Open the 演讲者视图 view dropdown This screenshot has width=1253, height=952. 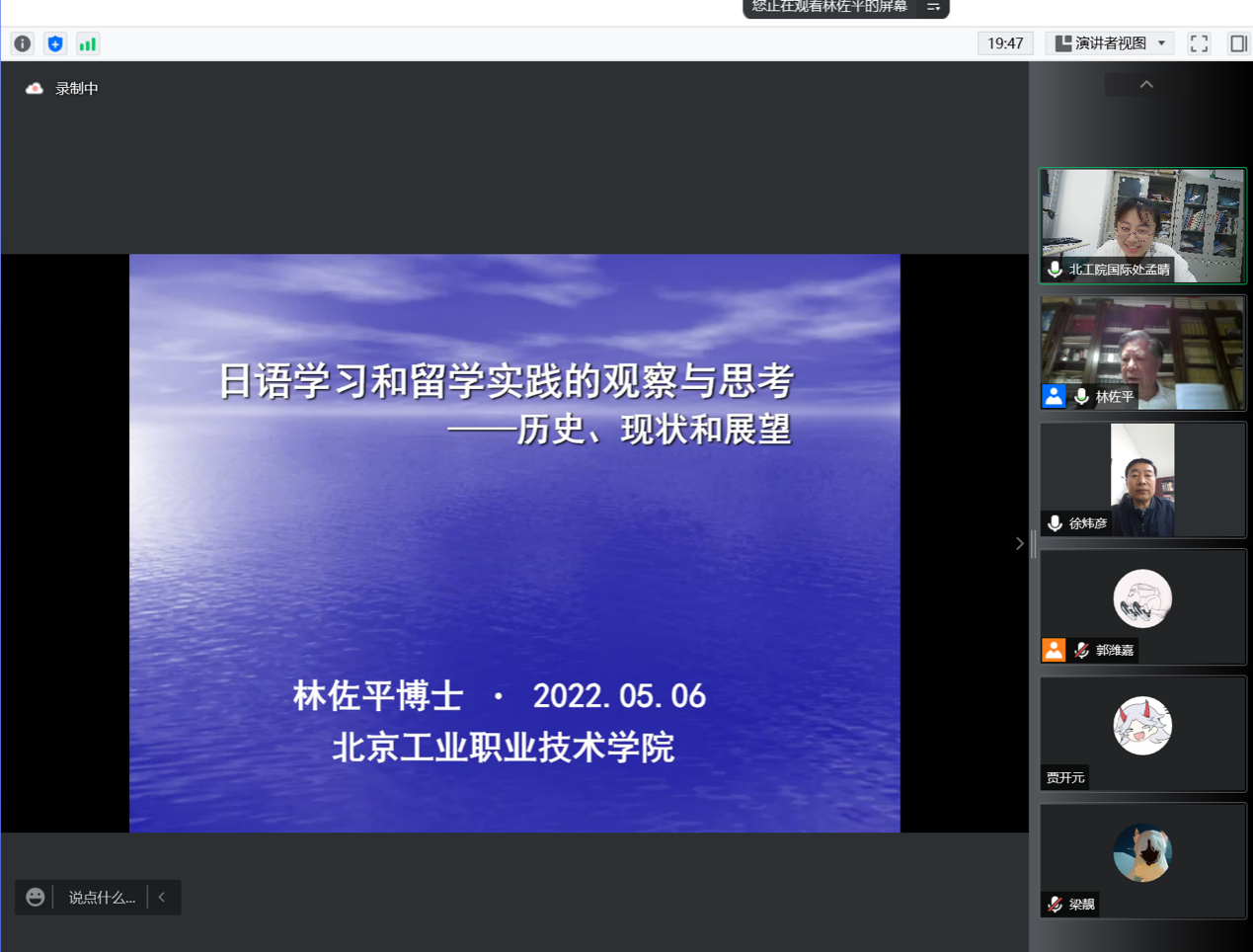point(1111,43)
